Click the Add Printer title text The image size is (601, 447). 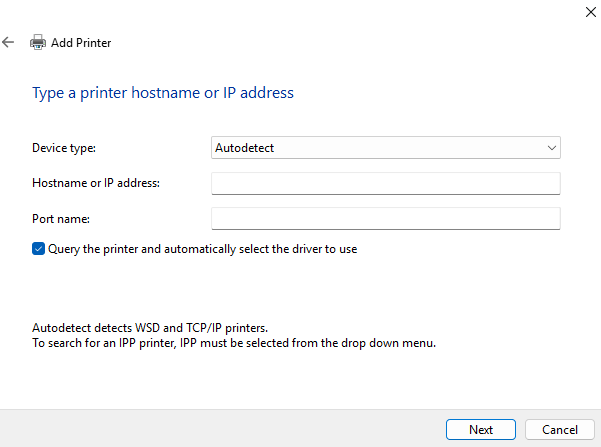pos(81,43)
